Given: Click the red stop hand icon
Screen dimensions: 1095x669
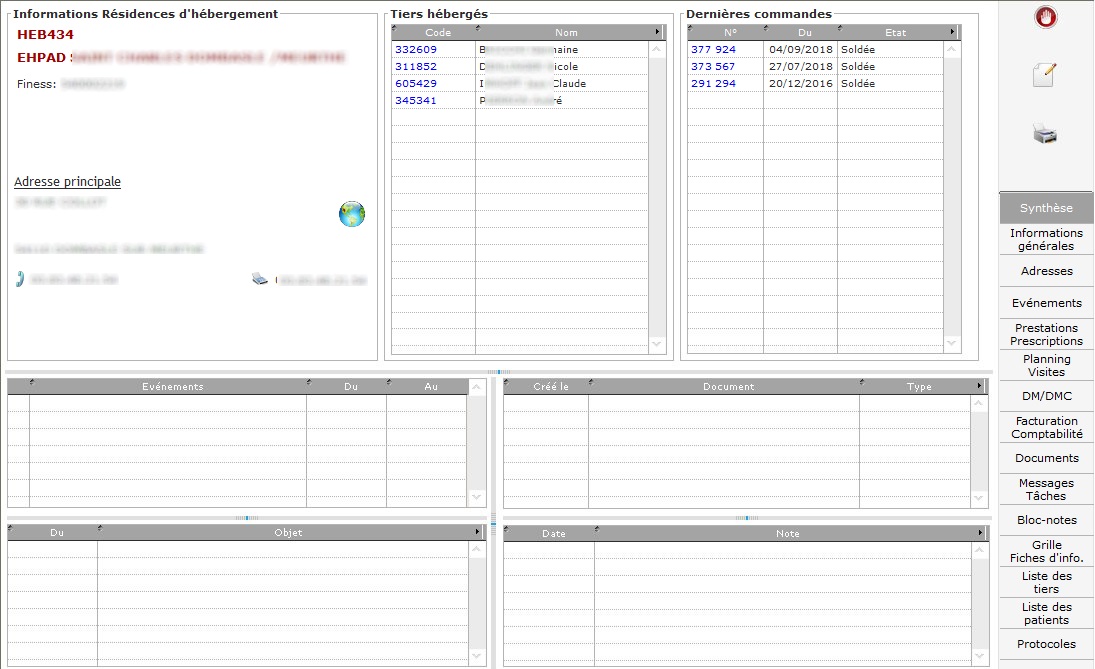Looking at the screenshot, I should click(1045, 17).
